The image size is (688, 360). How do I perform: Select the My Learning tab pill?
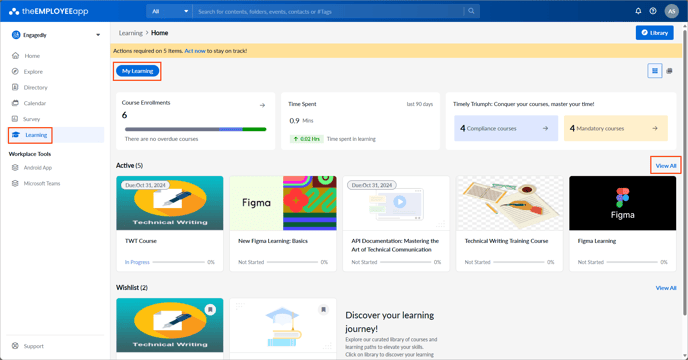(137, 71)
